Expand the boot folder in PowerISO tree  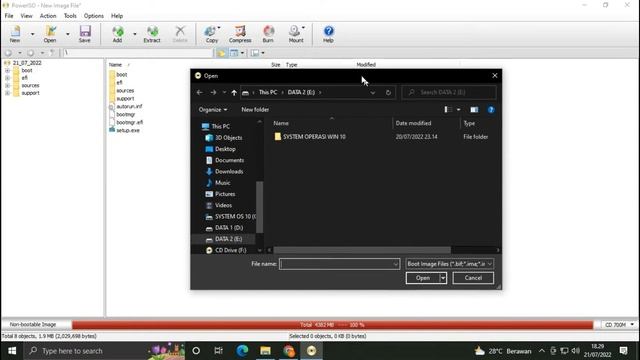(x=7, y=71)
